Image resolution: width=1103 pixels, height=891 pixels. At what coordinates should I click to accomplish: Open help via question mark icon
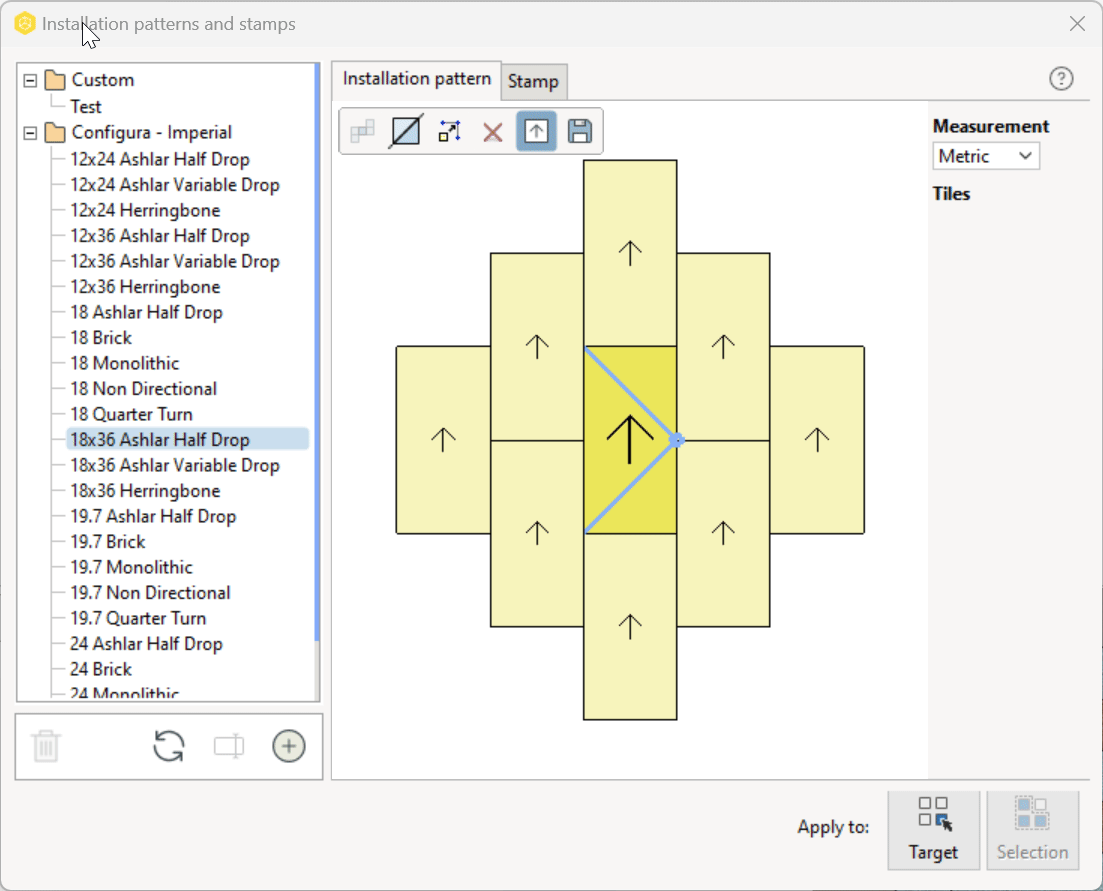pos(1061,78)
